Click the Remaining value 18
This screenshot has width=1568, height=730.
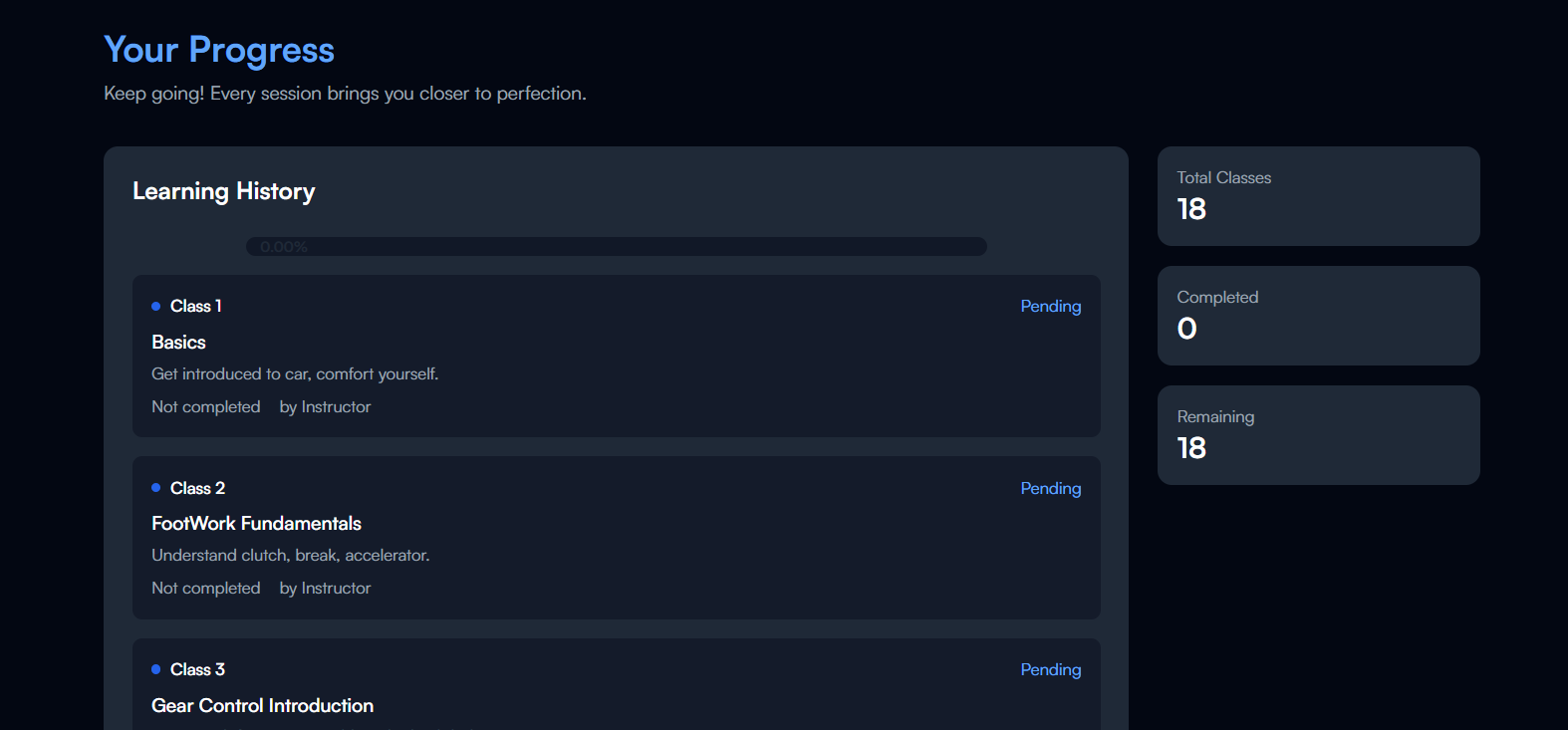pyautogui.click(x=1191, y=448)
